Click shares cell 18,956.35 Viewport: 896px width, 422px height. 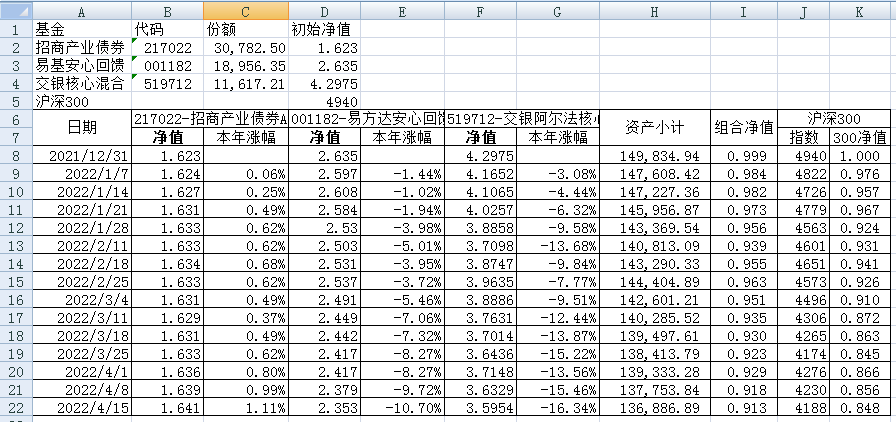click(246, 66)
